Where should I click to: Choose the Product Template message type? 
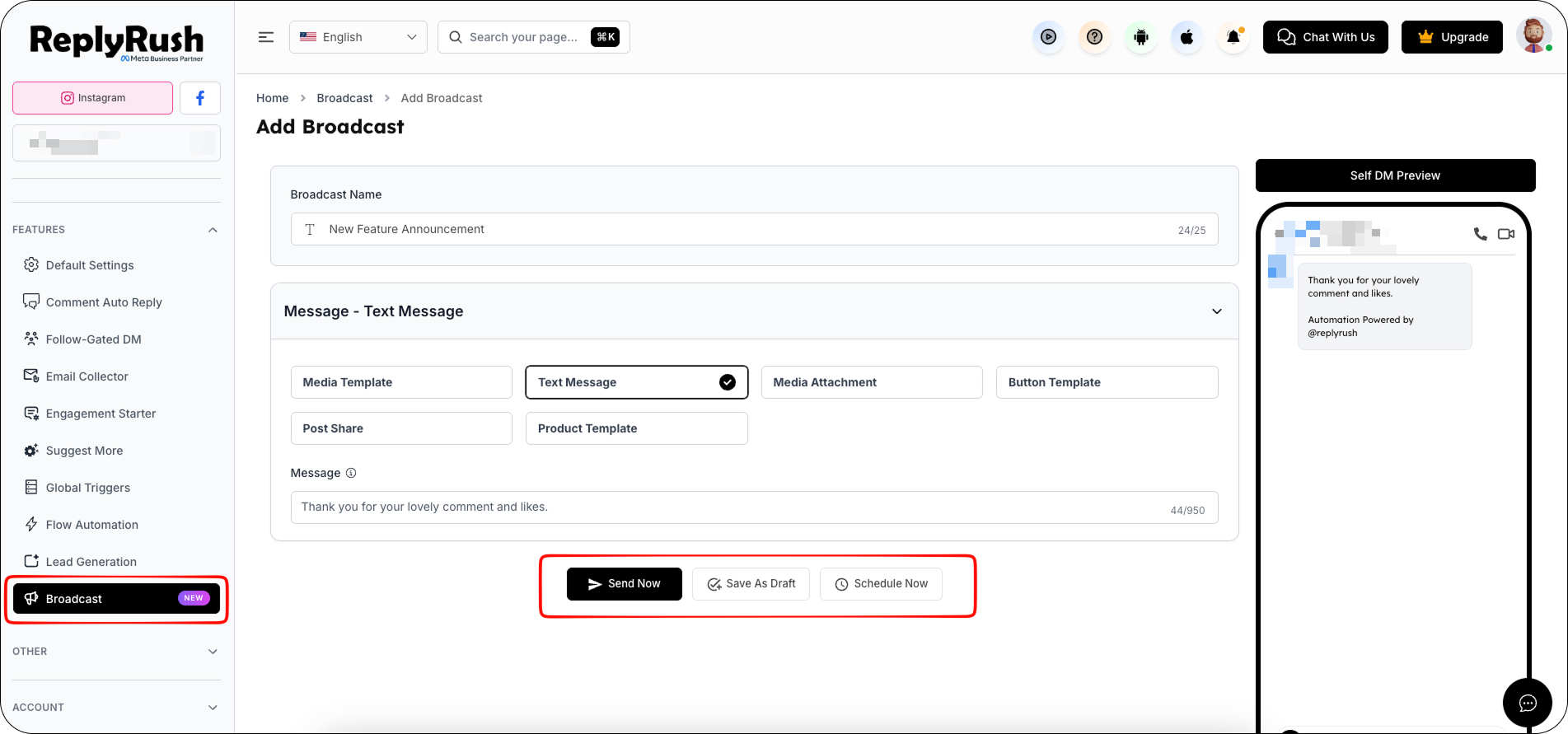tap(636, 428)
